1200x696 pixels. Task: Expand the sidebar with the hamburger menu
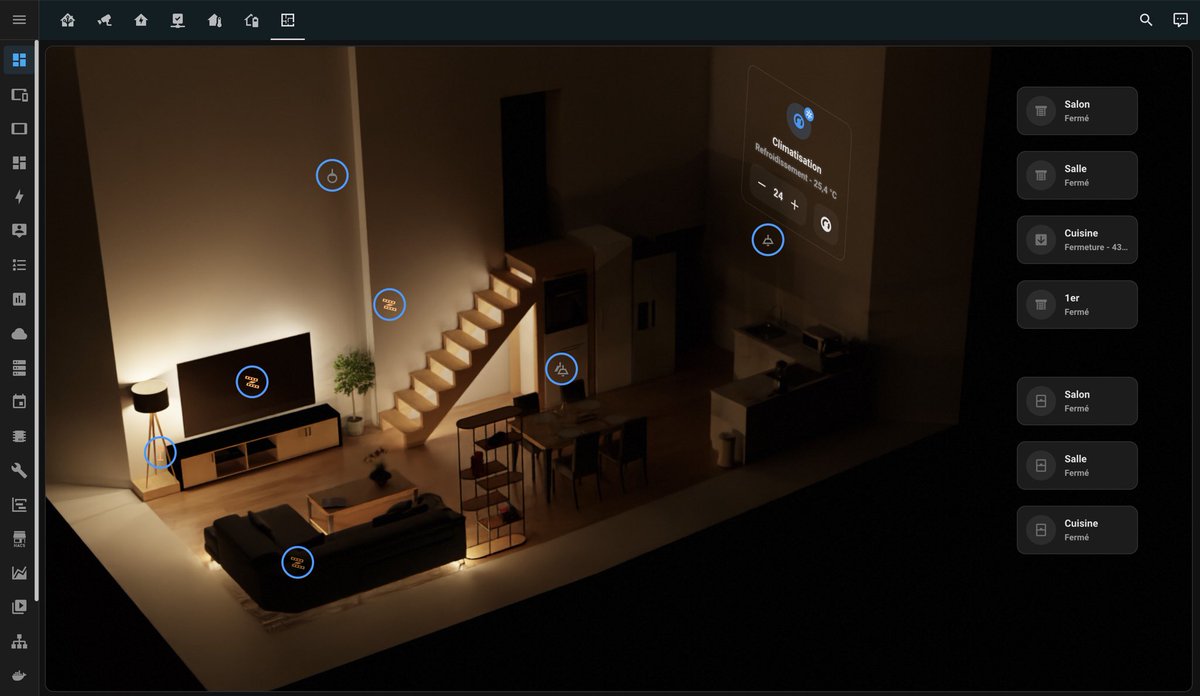tap(18, 19)
